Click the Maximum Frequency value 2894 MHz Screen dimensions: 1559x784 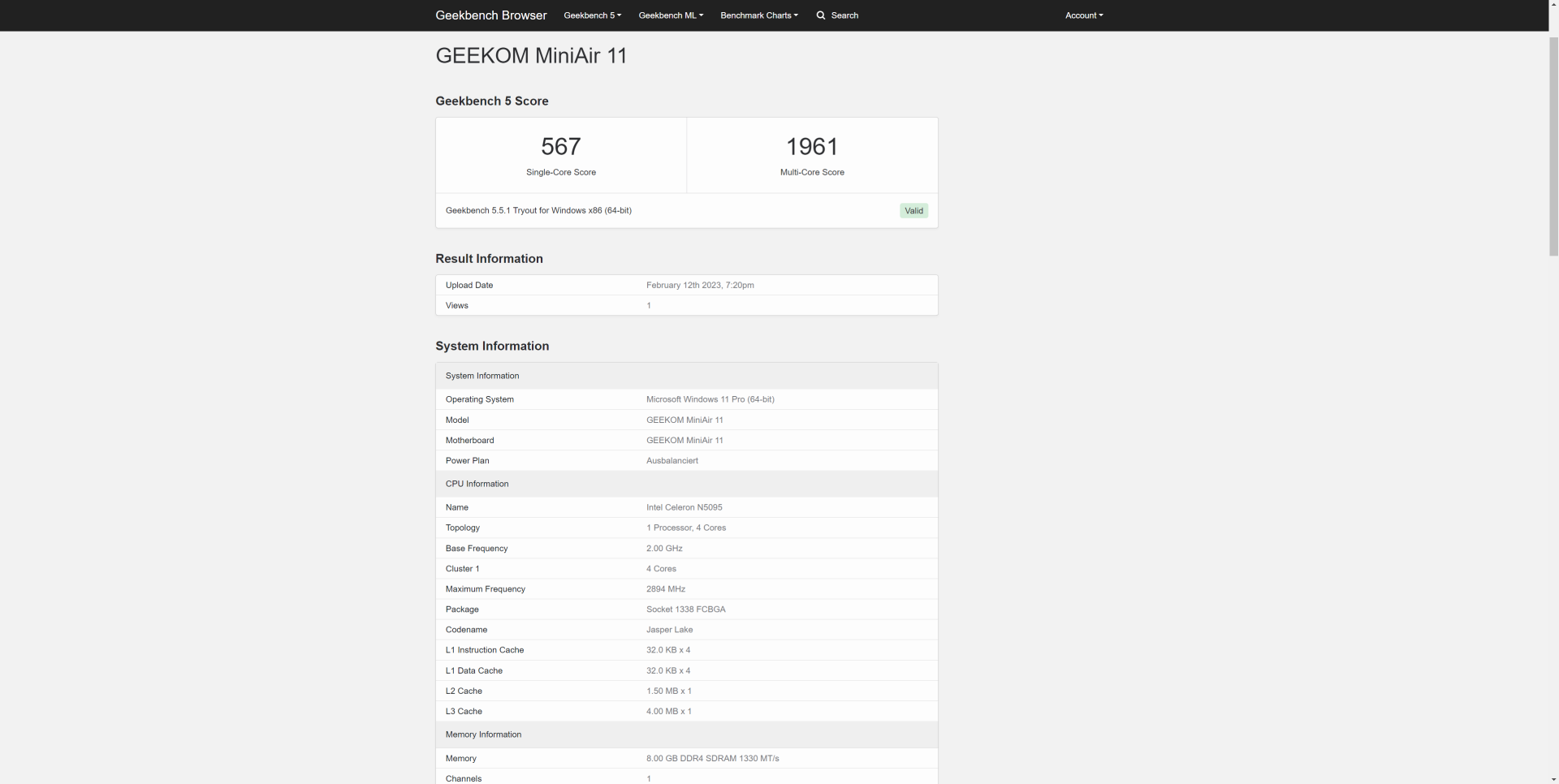tap(666, 589)
